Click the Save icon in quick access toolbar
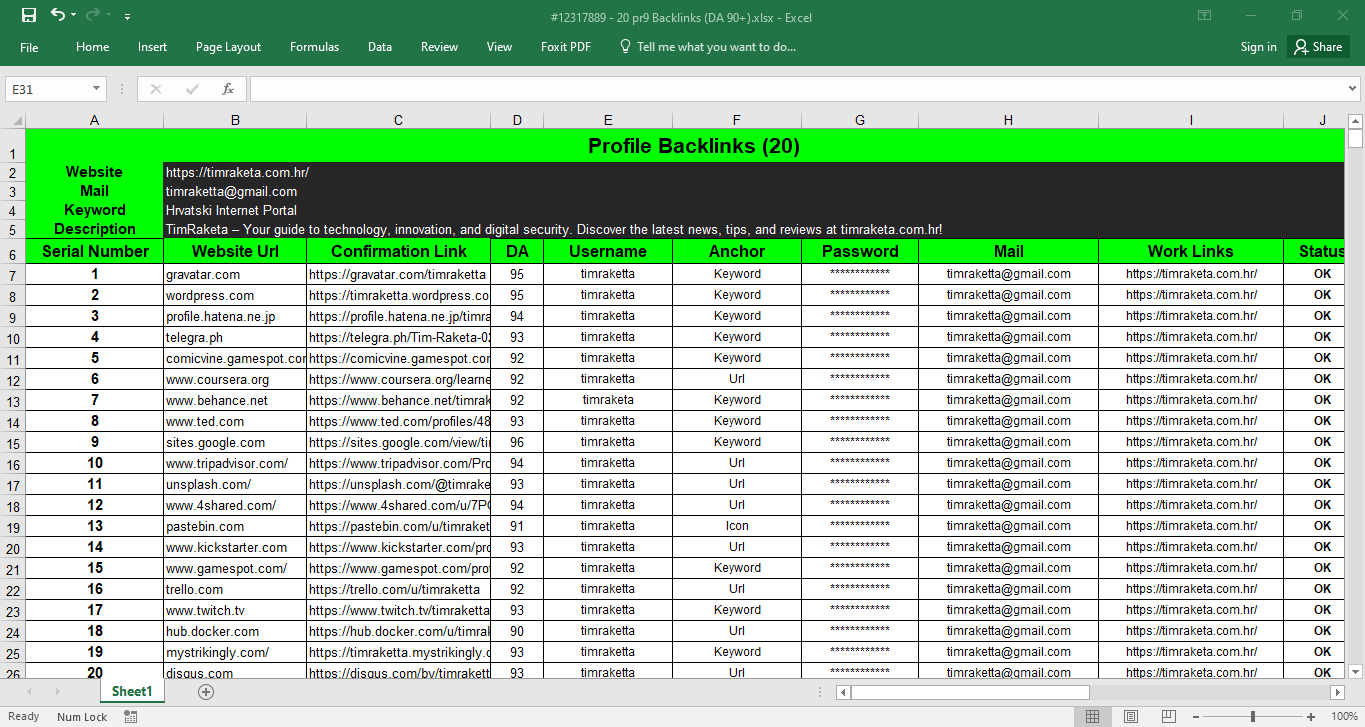 29,15
